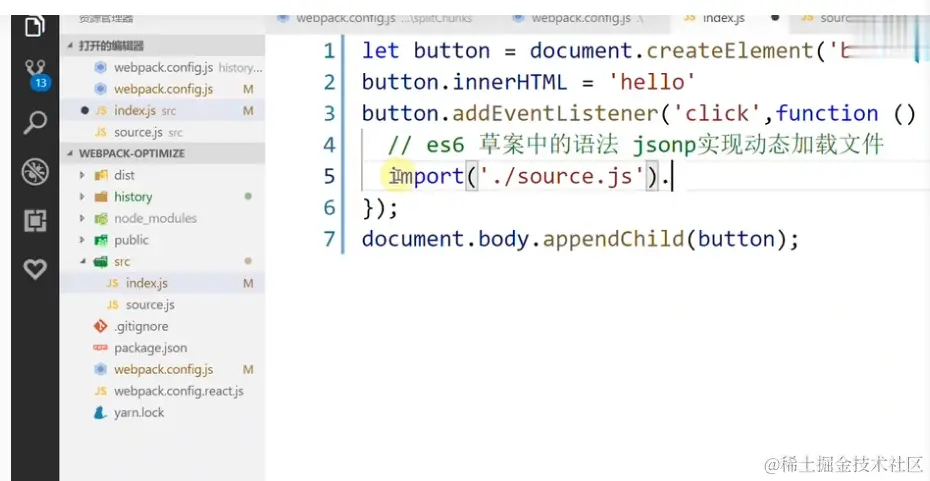Screen dimensions: 930x481
Task: Select source.js src in open editors
Action: tap(163, 132)
